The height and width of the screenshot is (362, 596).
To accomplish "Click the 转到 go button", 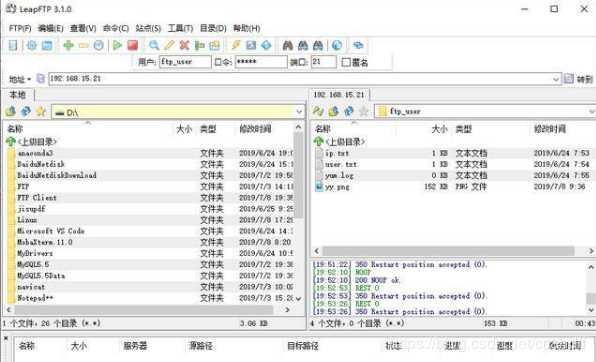I will tap(579, 79).
